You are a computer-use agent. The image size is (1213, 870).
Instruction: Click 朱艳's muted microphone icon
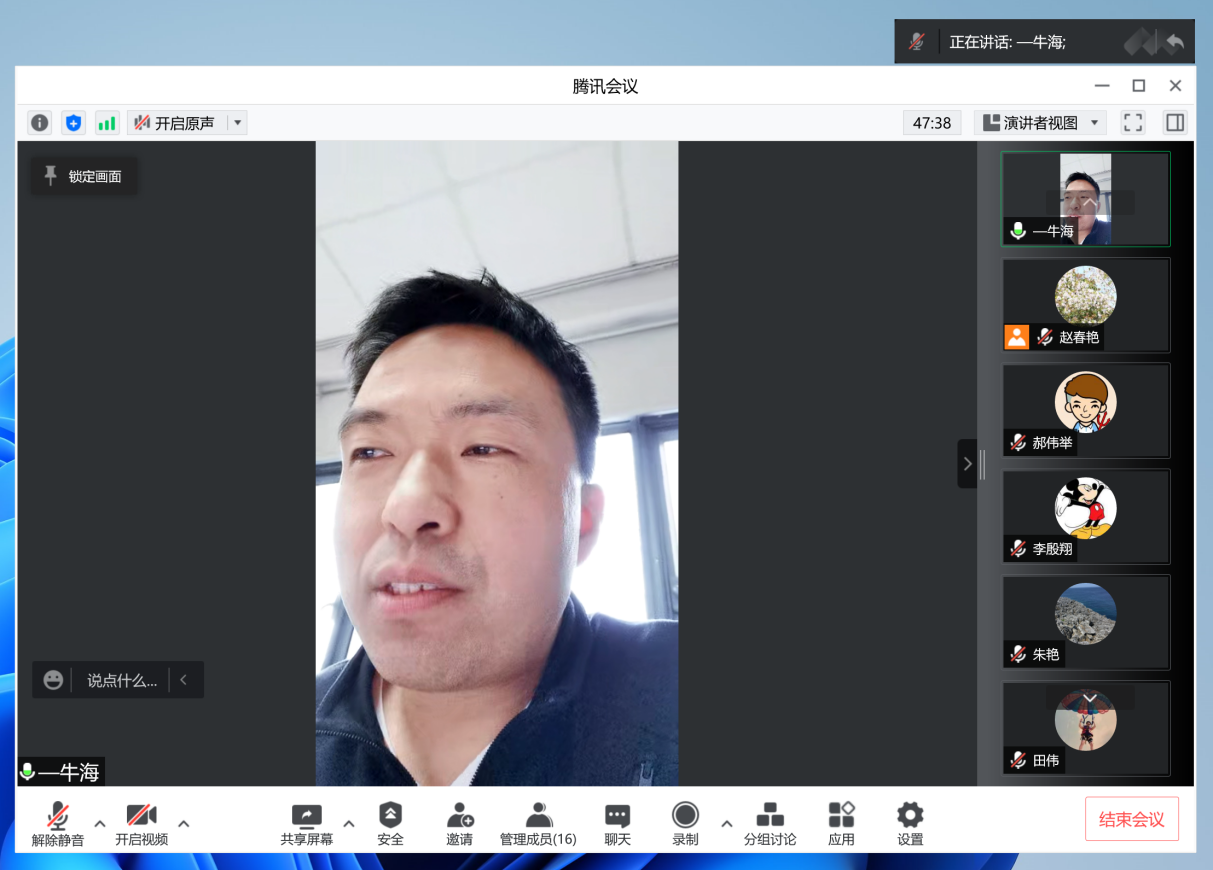1019,654
